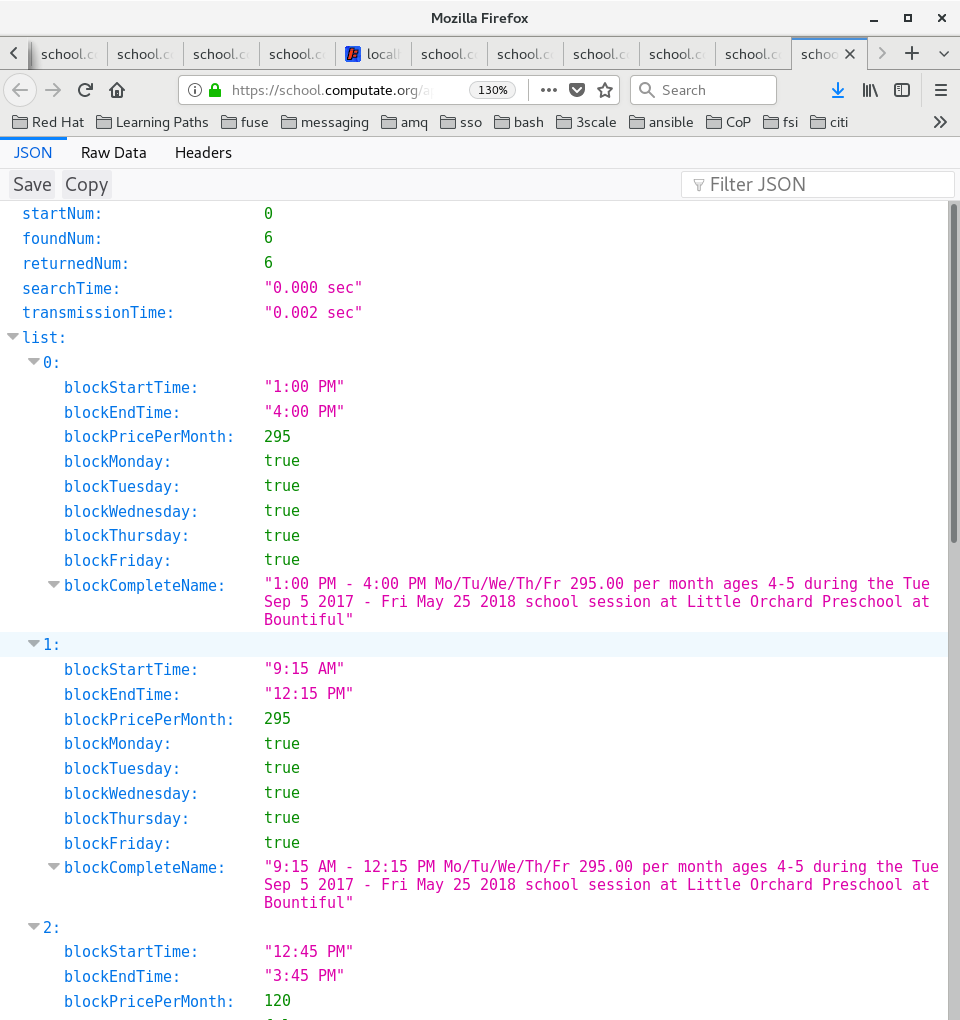Close the active school tab
Image resolution: width=960 pixels, height=1020 pixels.
click(x=849, y=54)
